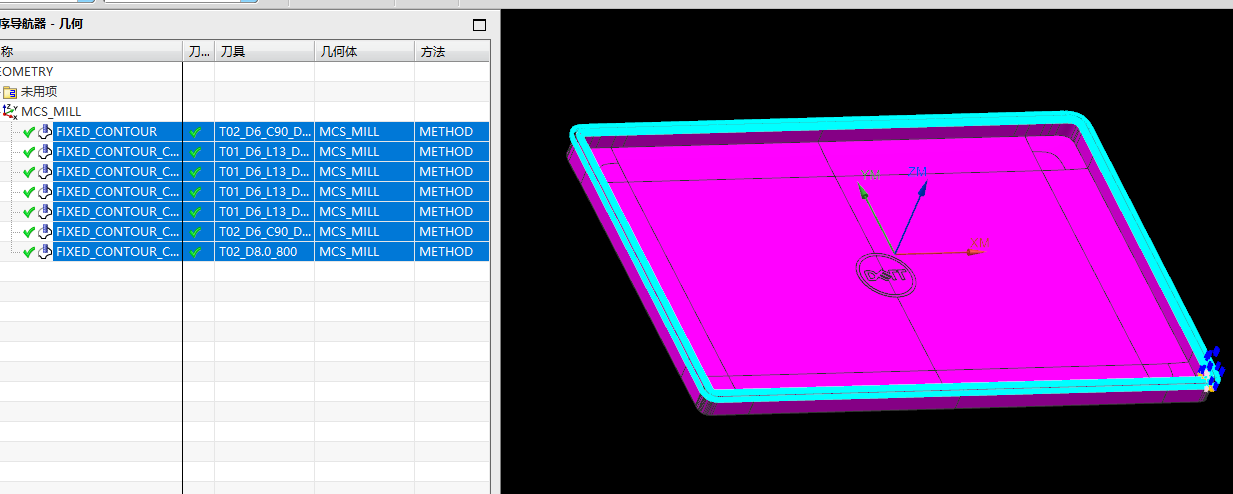
Task: Click toolpath check mark in plain FIXED_CONTOUR row
Action: (196, 132)
